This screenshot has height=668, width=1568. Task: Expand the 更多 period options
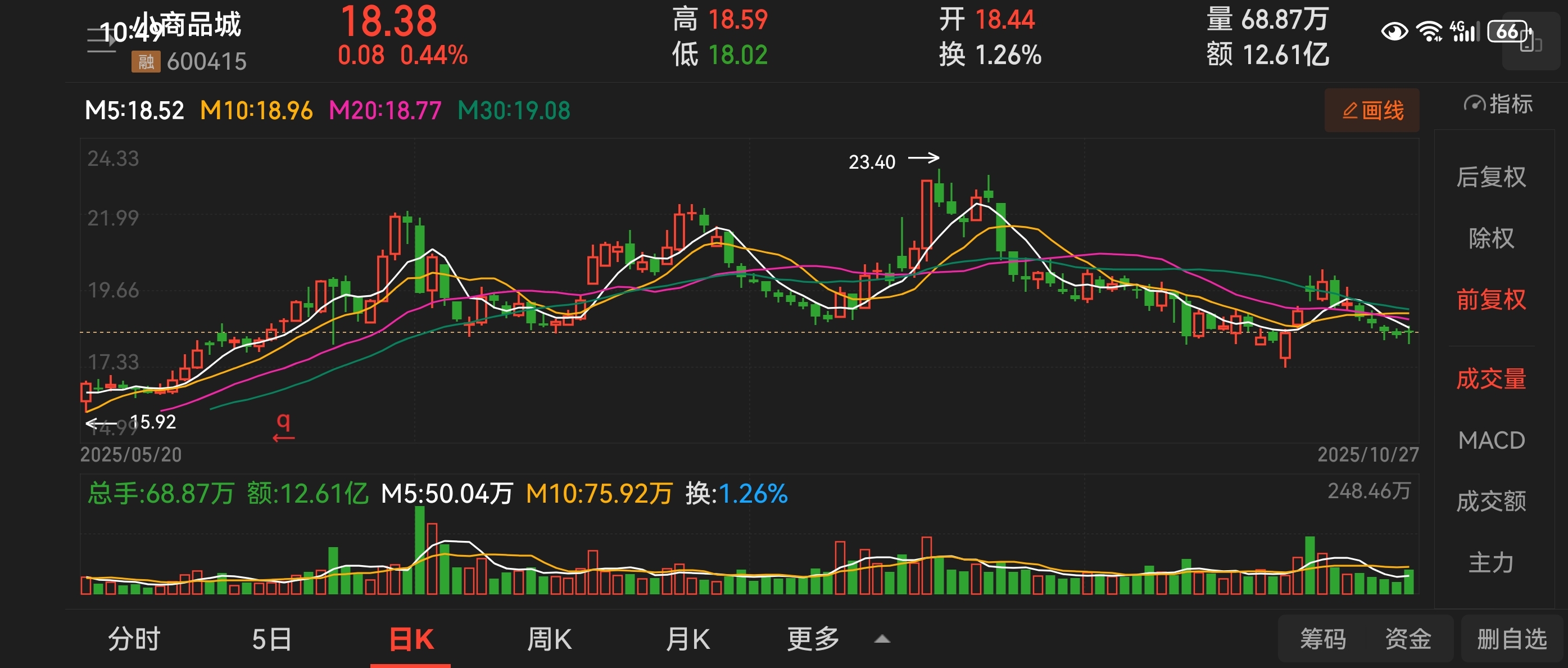pyautogui.click(x=813, y=639)
